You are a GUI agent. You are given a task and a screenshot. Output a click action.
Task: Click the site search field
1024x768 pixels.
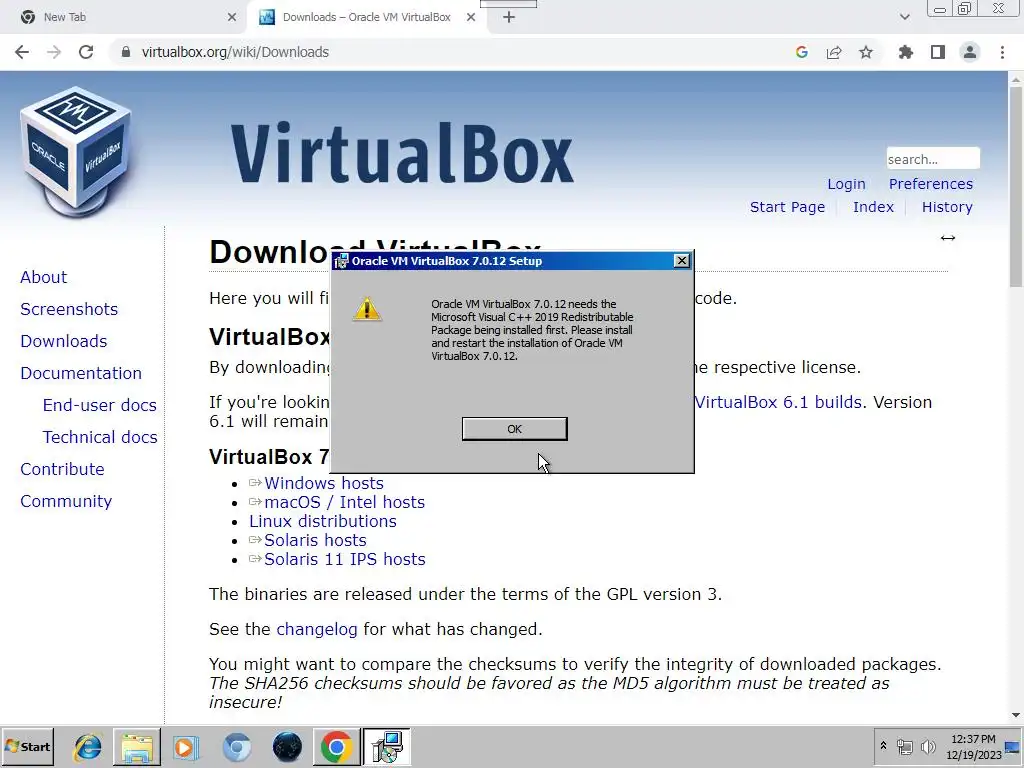pos(933,159)
